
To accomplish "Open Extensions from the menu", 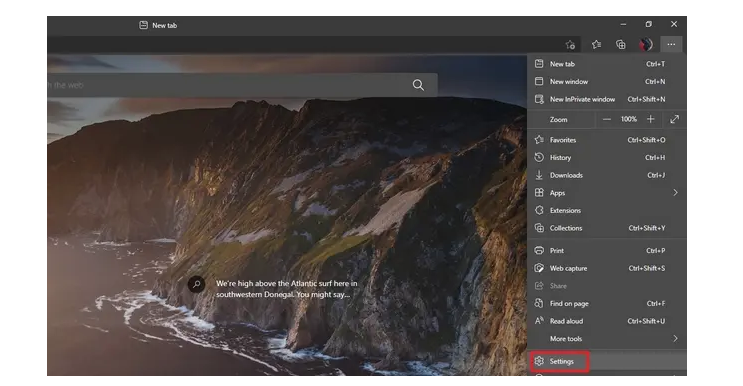I will point(607,210).
